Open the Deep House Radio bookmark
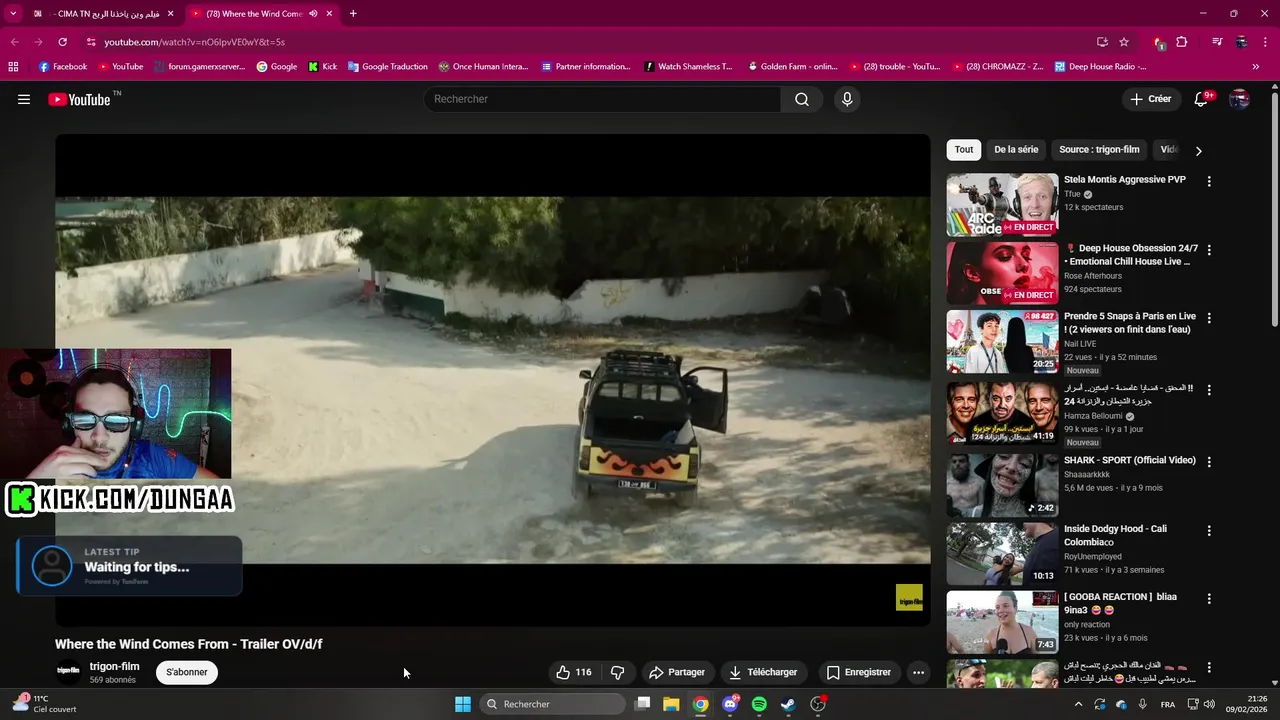The image size is (1280, 720). click(x=1099, y=67)
